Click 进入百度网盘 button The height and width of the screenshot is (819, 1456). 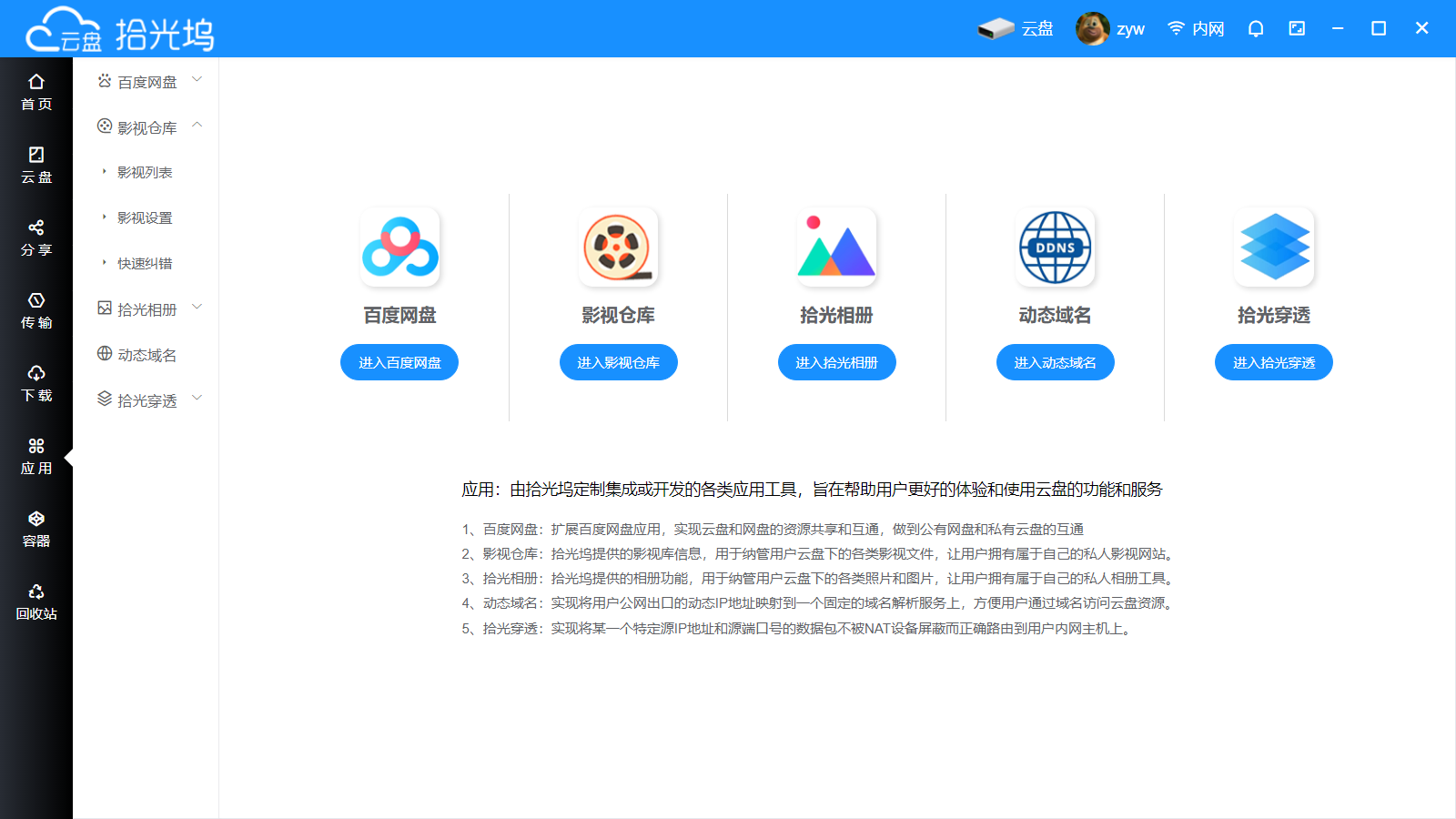click(x=399, y=362)
